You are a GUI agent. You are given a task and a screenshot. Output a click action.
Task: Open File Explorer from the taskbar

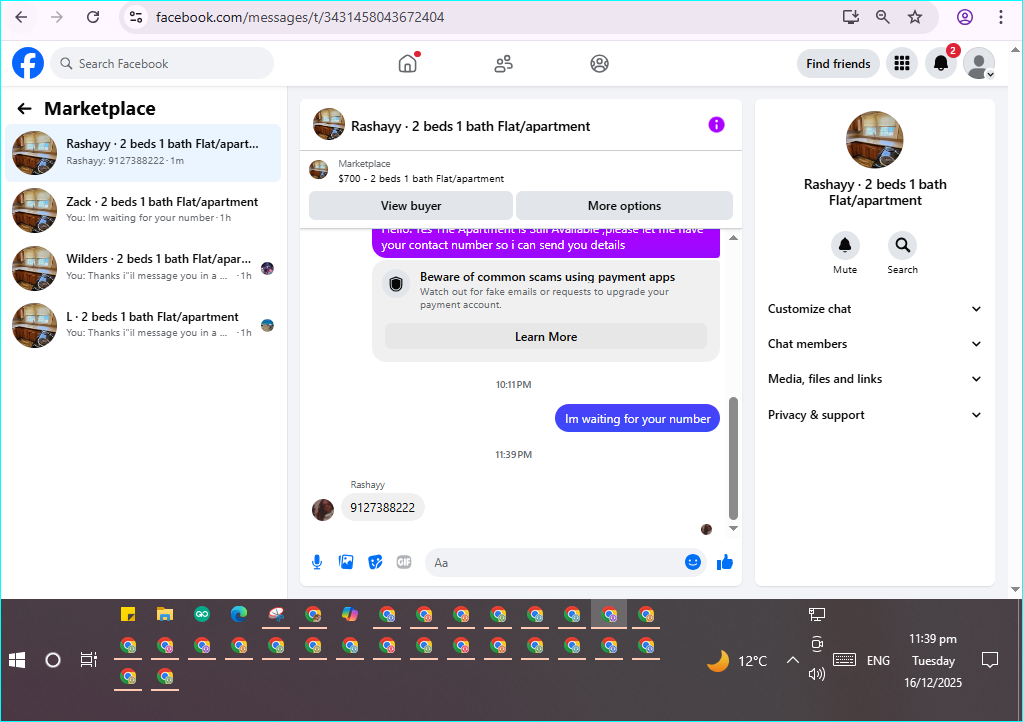(164, 614)
